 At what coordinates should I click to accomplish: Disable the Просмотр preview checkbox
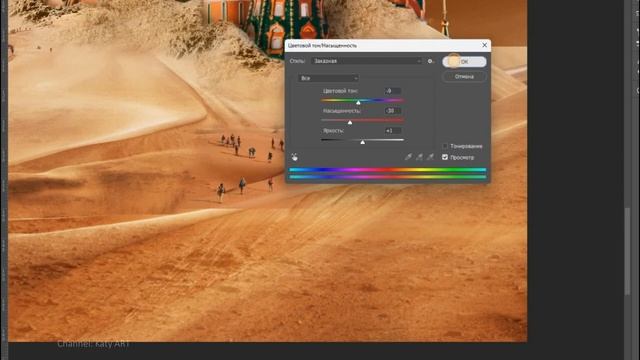pos(445,157)
